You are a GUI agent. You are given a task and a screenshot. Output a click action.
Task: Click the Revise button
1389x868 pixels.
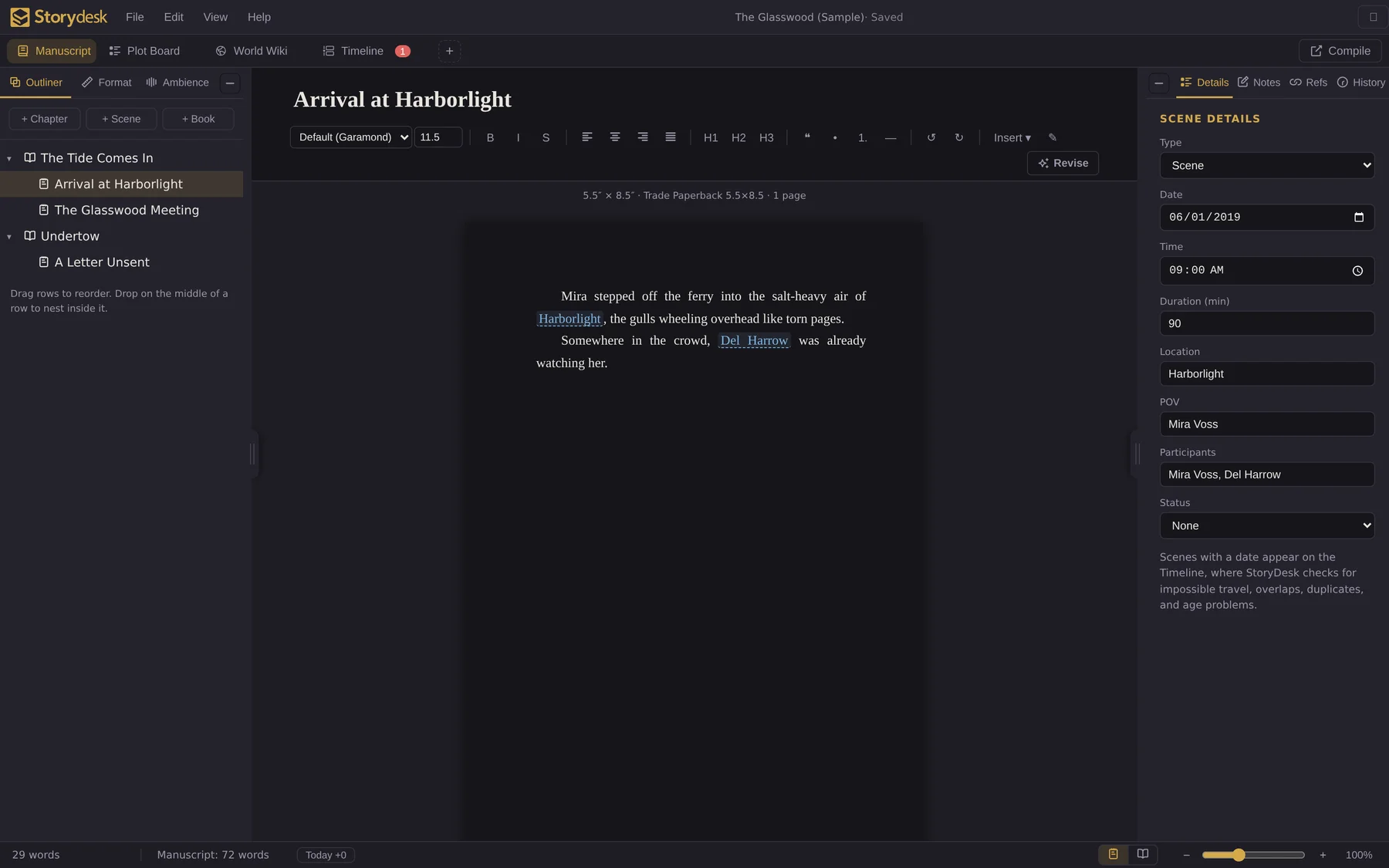pos(1063,163)
